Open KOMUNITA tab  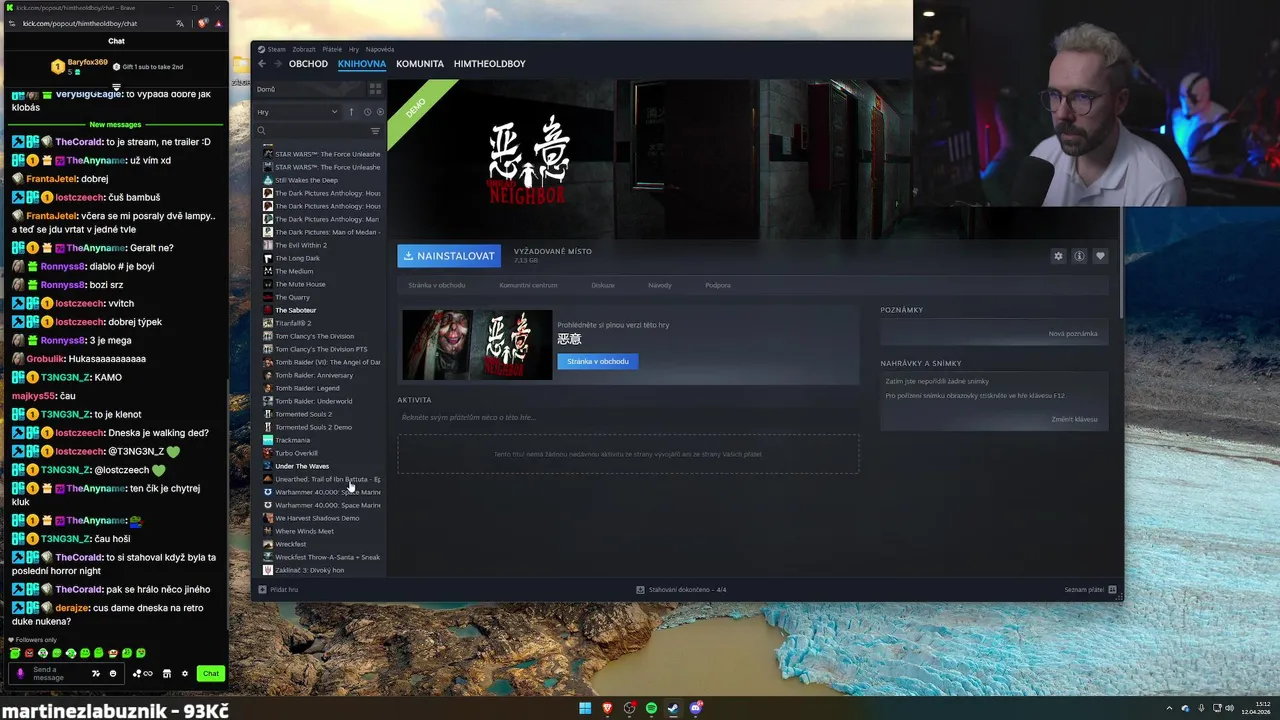420,64
